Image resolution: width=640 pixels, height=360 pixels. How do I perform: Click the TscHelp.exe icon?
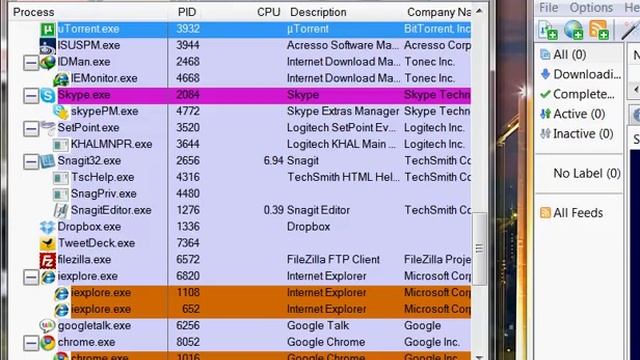61,178
